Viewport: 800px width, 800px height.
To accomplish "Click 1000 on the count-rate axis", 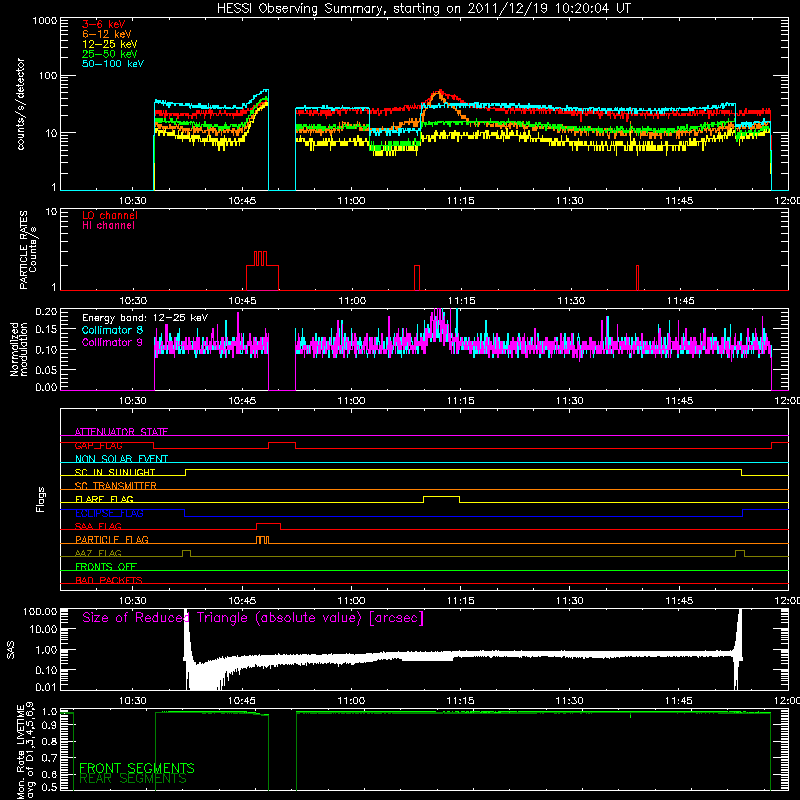I will pos(45,21).
